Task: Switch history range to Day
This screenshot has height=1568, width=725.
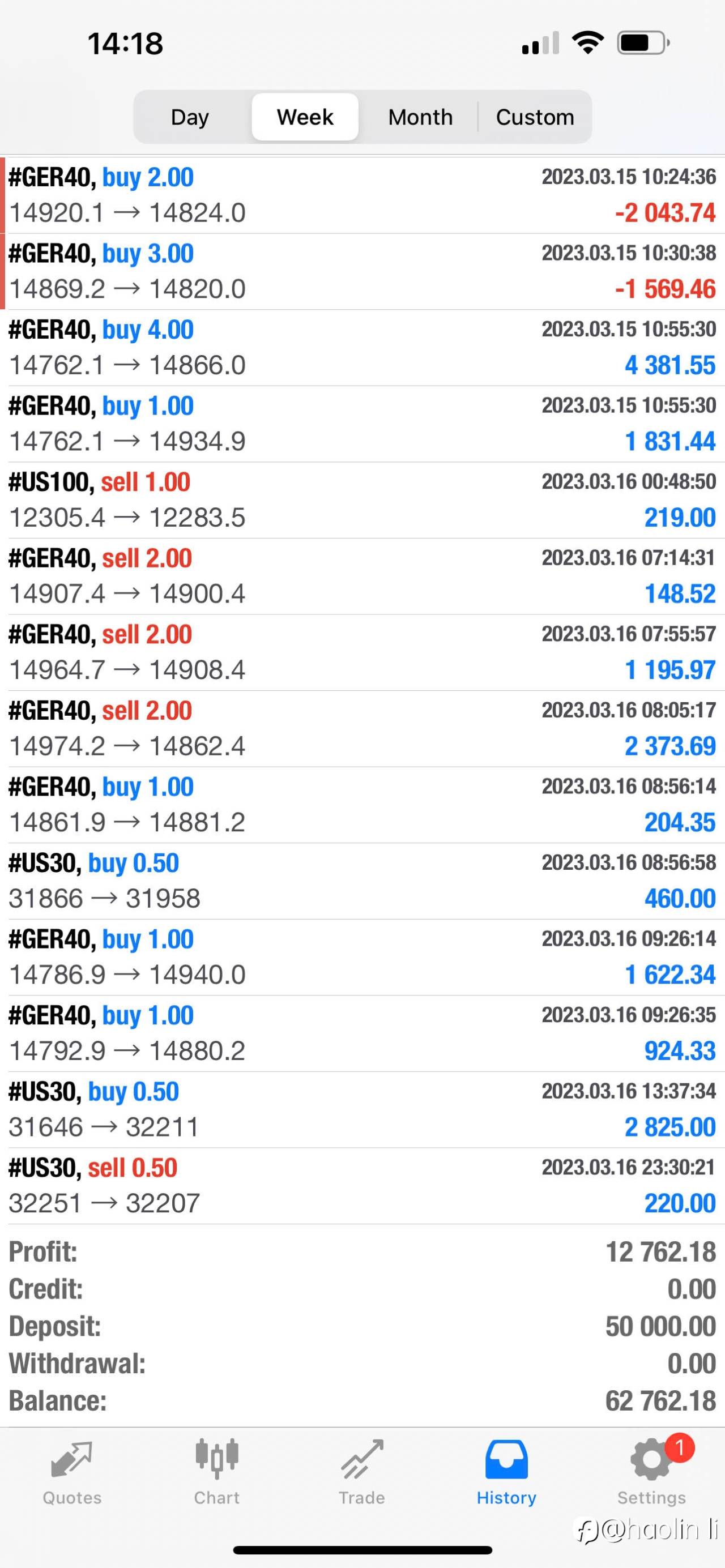Action: pyautogui.click(x=190, y=117)
